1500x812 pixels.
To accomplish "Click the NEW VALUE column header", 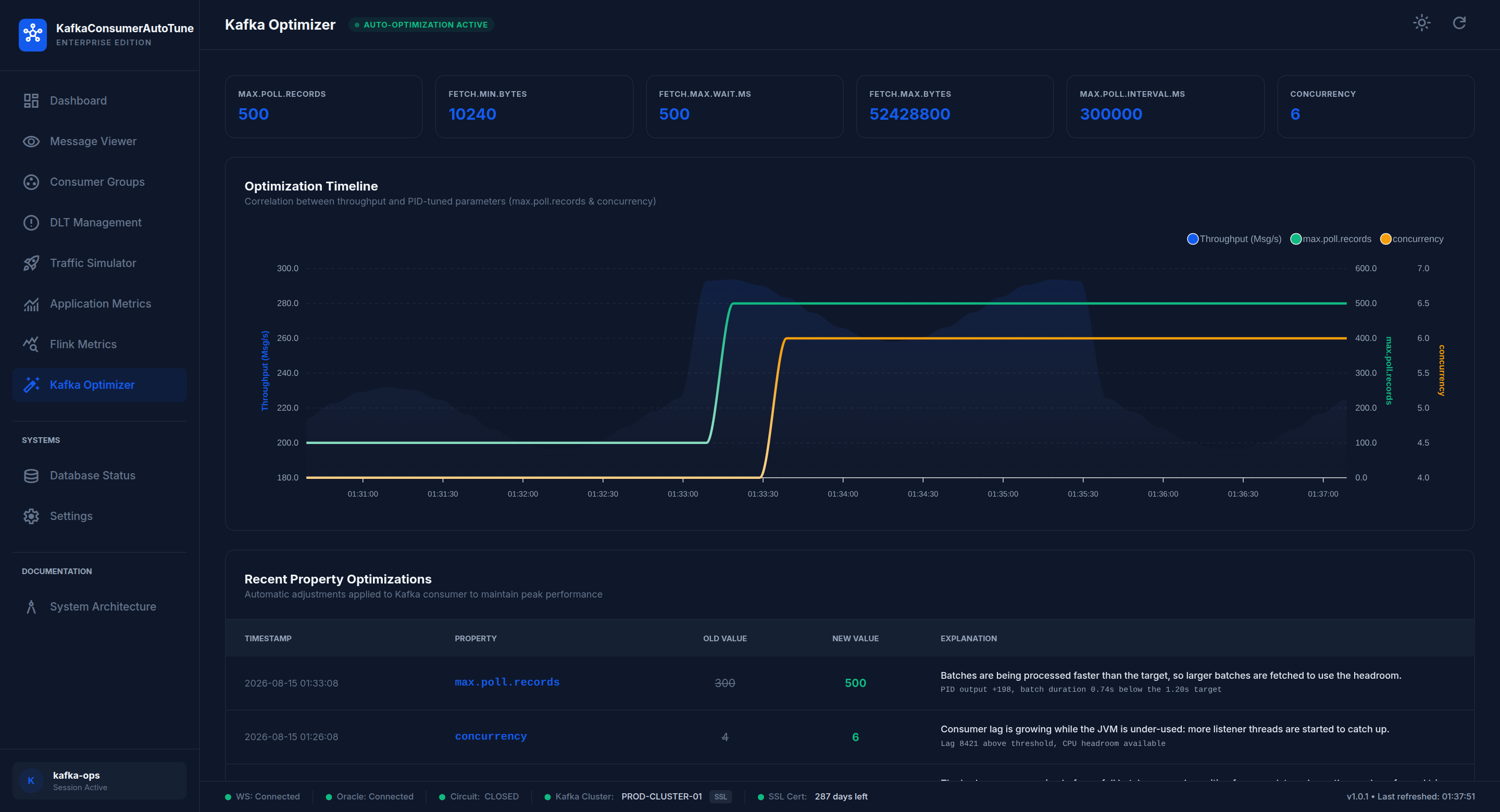I will point(855,639).
